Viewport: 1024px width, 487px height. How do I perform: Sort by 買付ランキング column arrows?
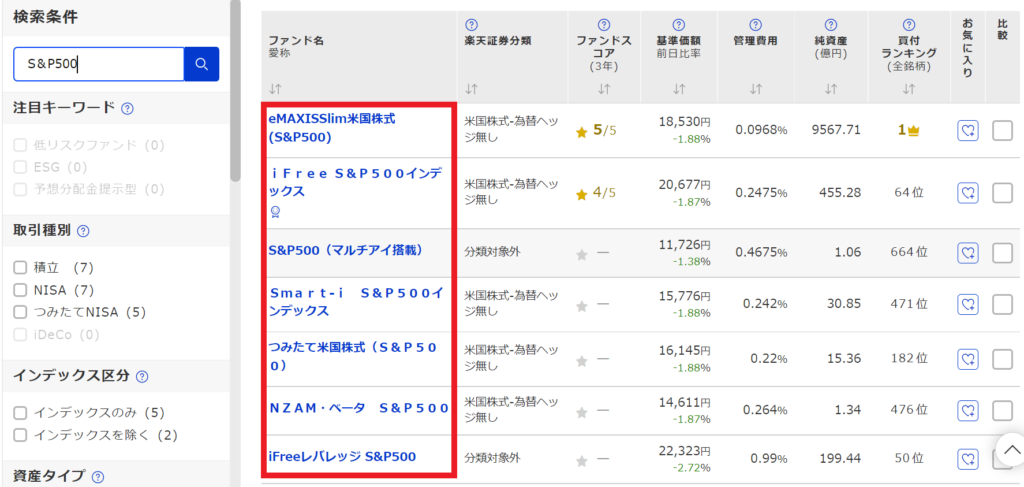point(909,89)
